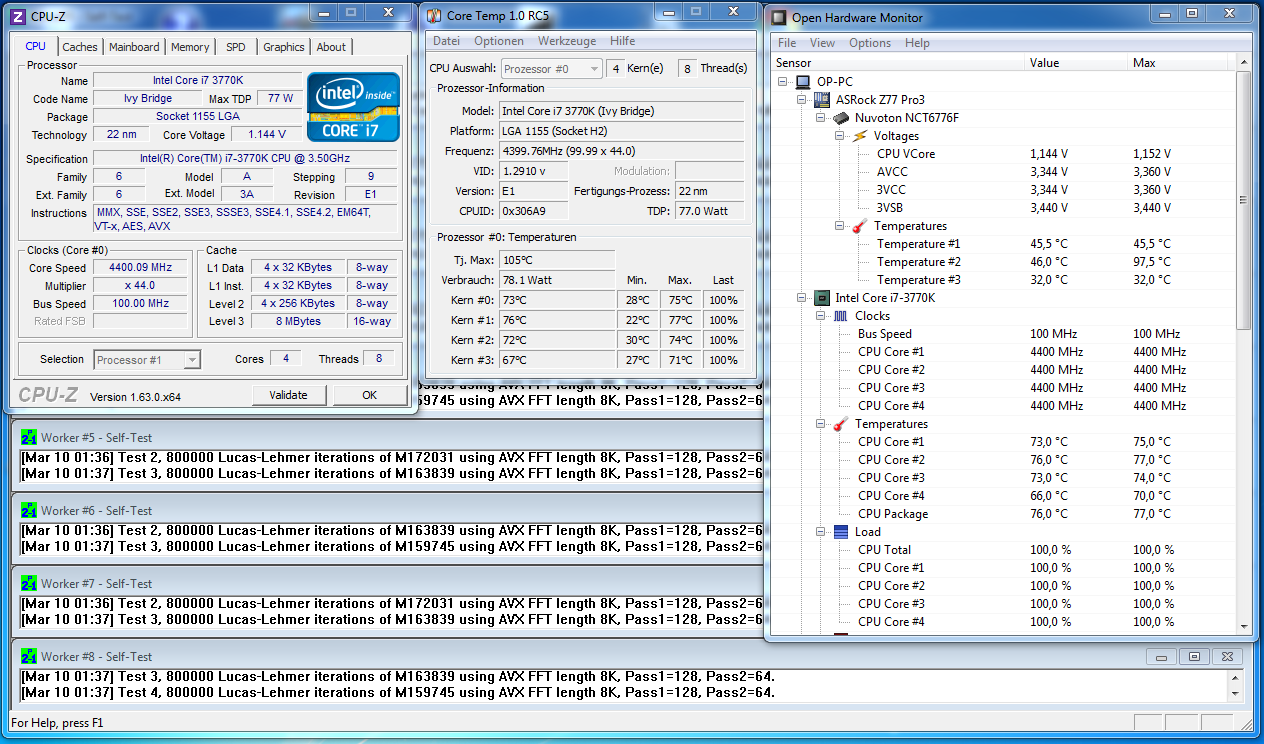This screenshot has width=1264, height=744.
Task: Click the CPU-Z title bar icon
Action: 18,16
